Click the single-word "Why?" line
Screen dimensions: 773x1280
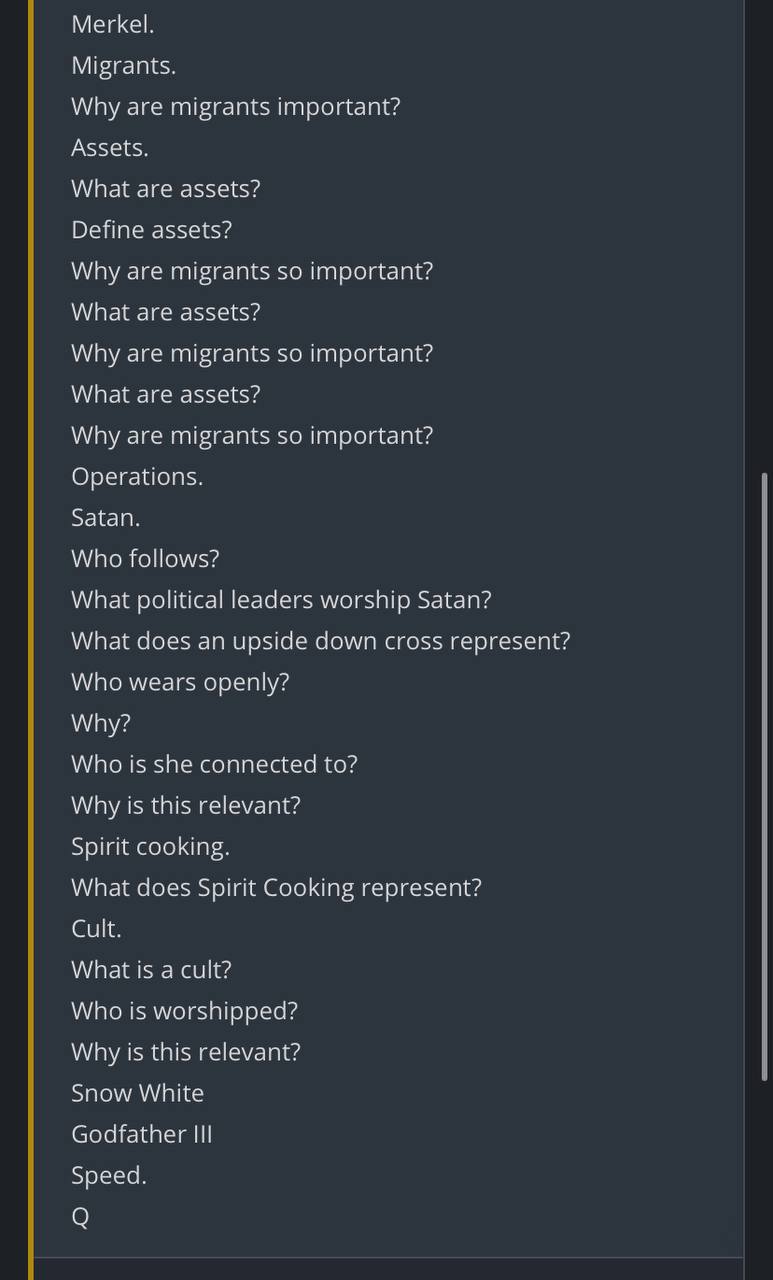pyautogui.click(x=101, y=722)
